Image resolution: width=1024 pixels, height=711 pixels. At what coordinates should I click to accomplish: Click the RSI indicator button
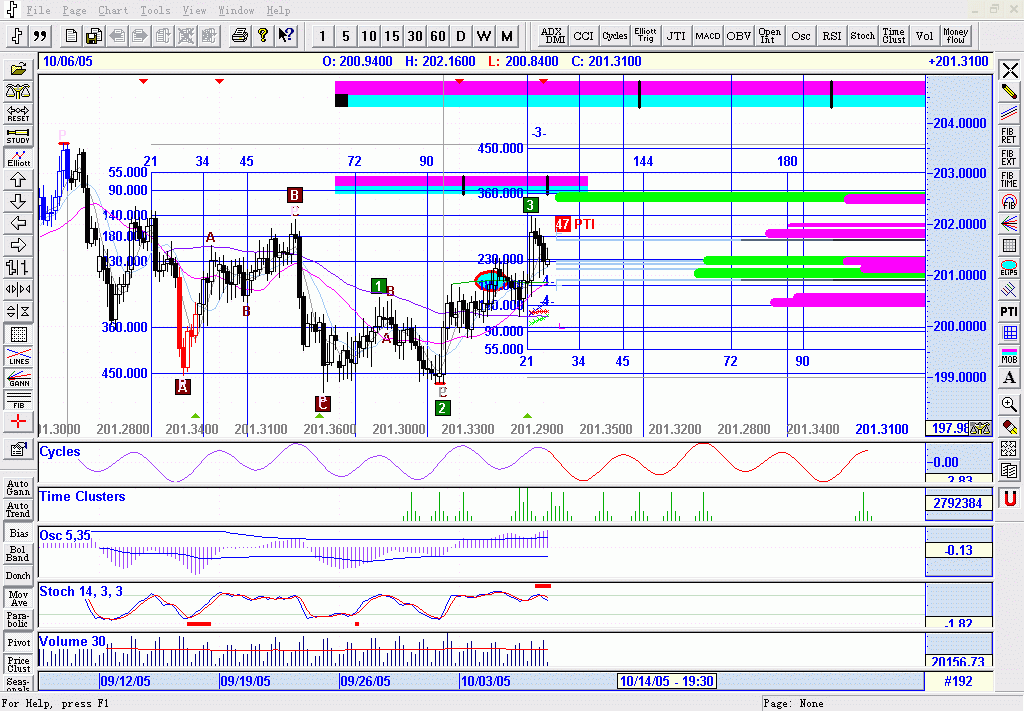tap(831, 36)
